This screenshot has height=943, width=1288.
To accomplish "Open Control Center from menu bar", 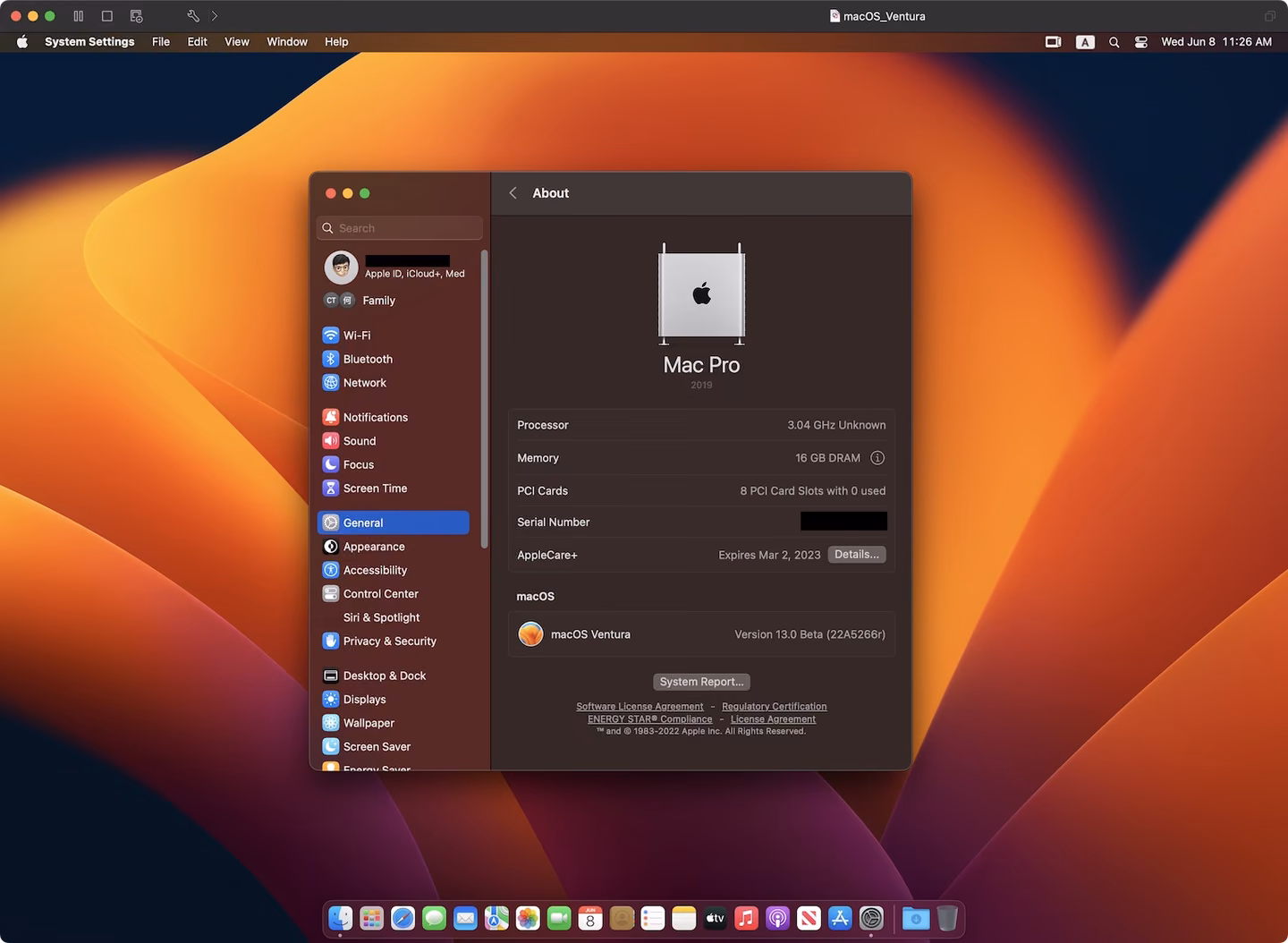I will point(1141,42).
